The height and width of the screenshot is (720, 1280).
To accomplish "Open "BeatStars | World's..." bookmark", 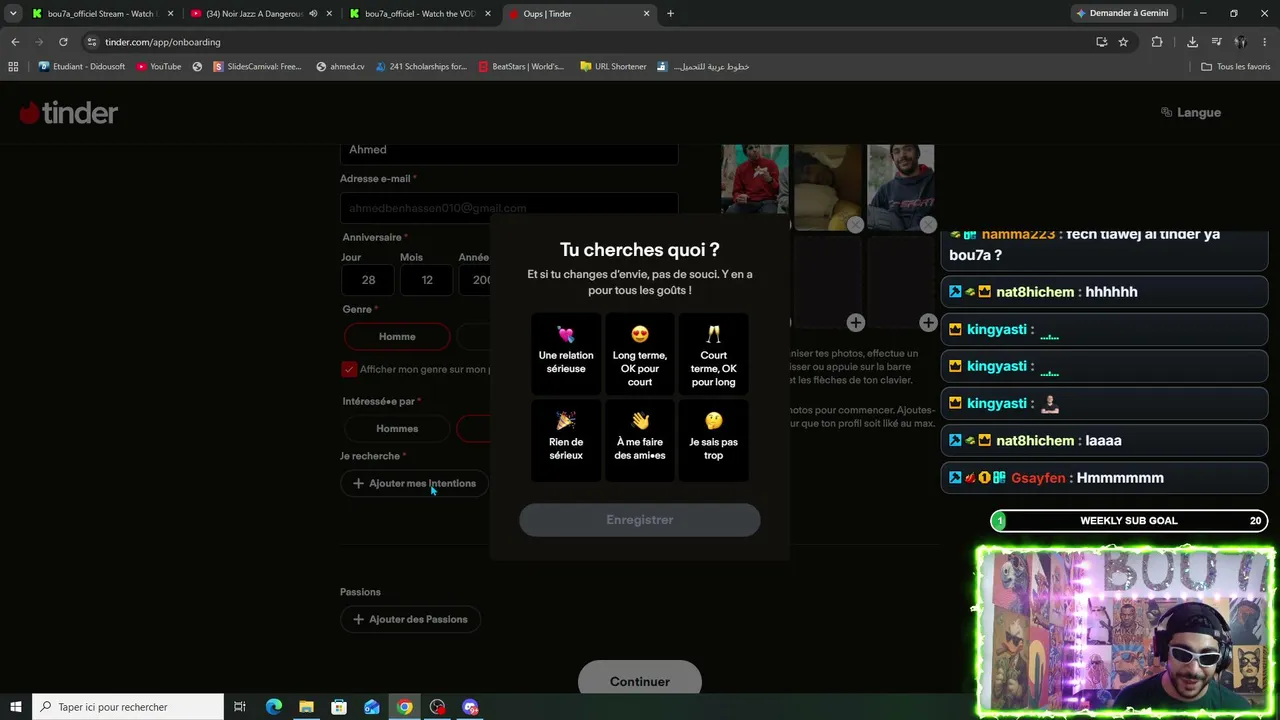I will (521, 67).
